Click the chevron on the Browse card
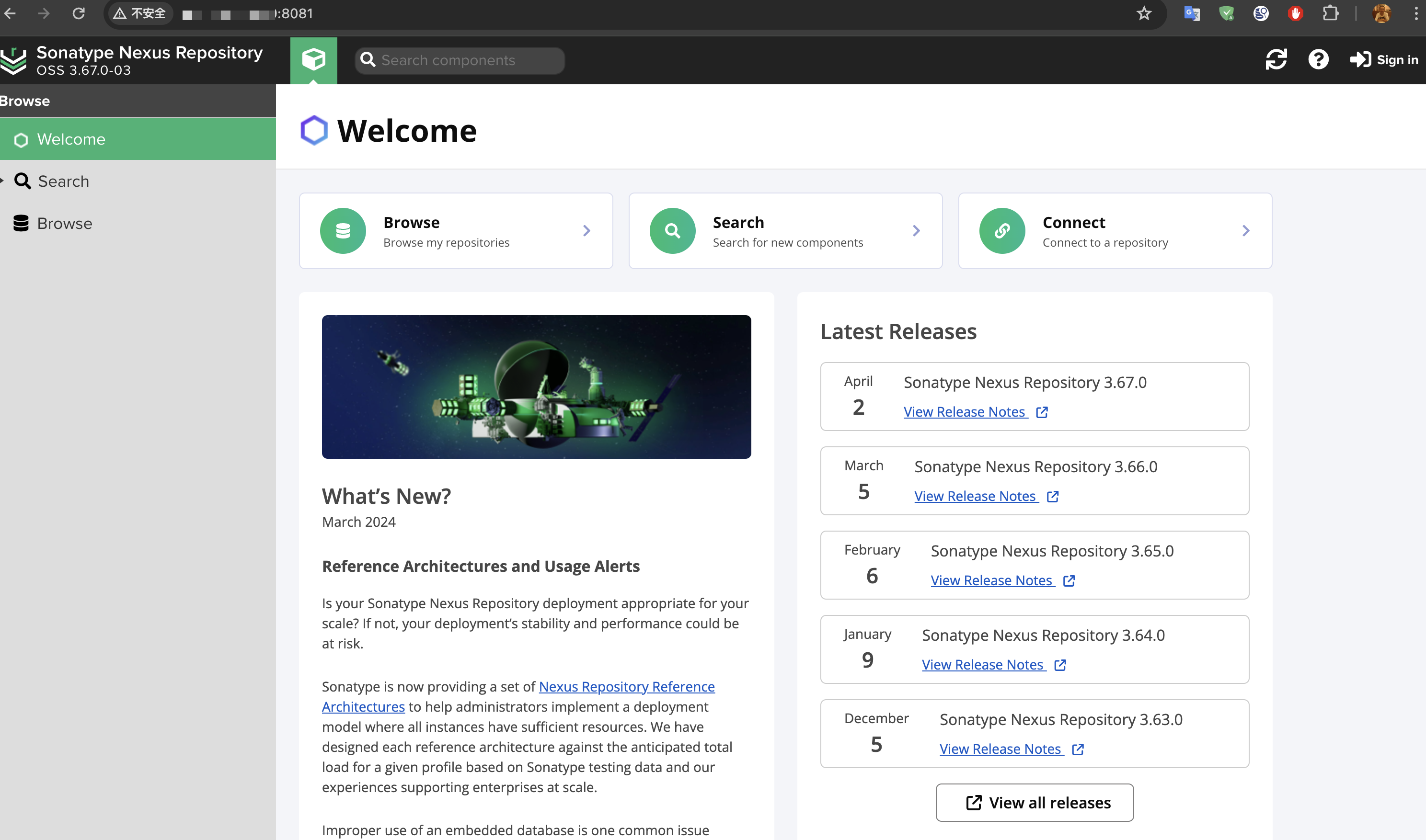 pos(586,231)
